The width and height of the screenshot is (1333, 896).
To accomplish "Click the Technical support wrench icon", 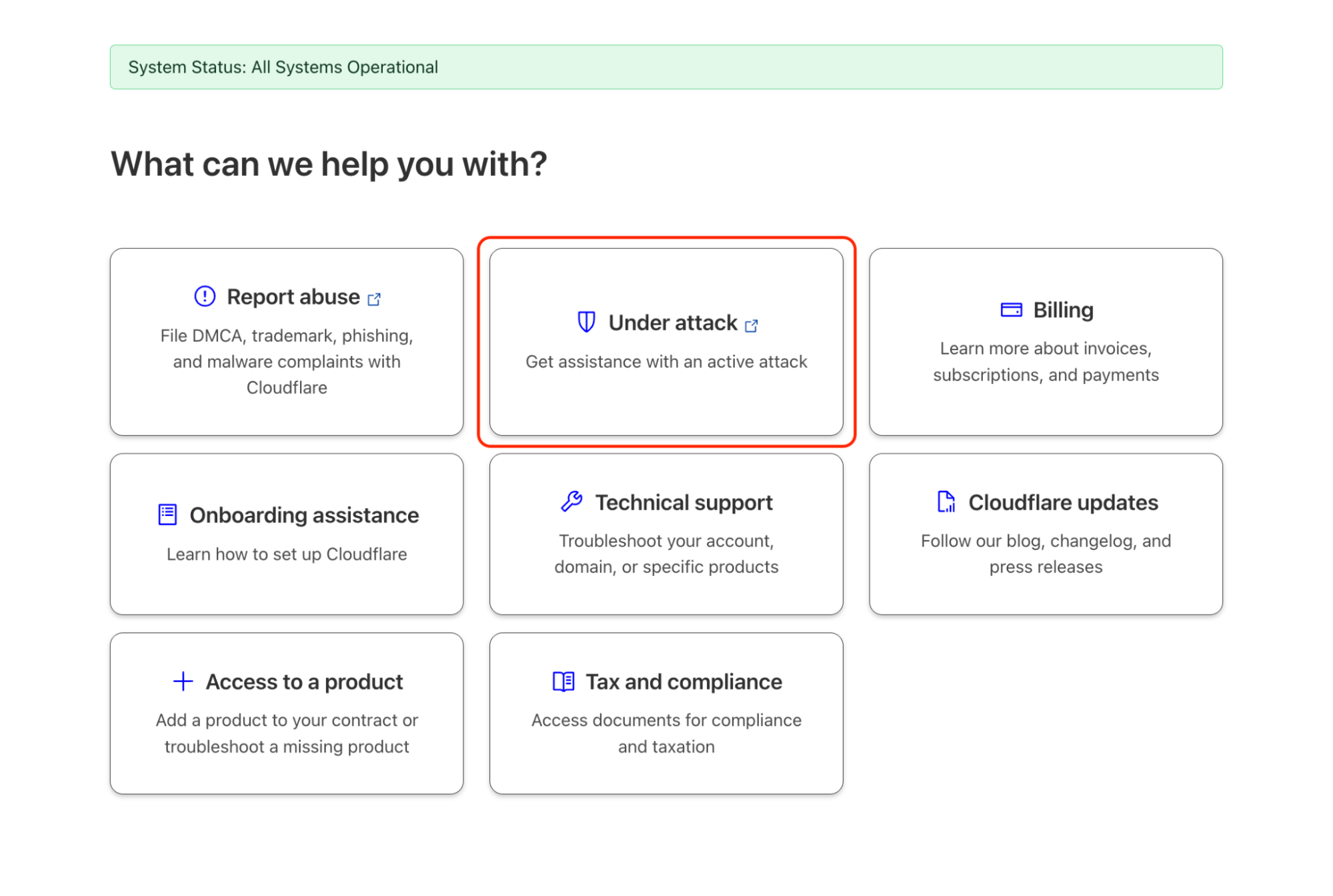I will click(x=571, y=501).
